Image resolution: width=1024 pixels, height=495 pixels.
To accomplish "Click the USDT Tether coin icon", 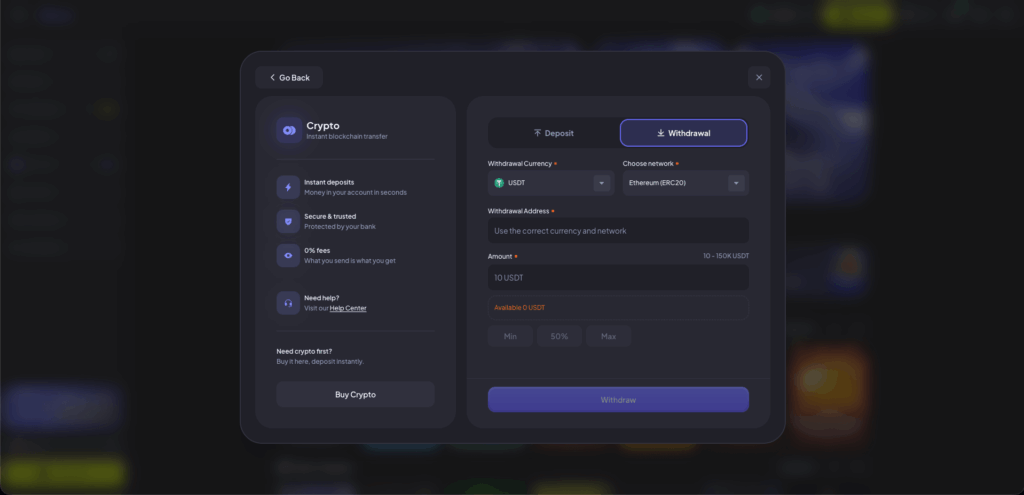I will click(499, 183).
